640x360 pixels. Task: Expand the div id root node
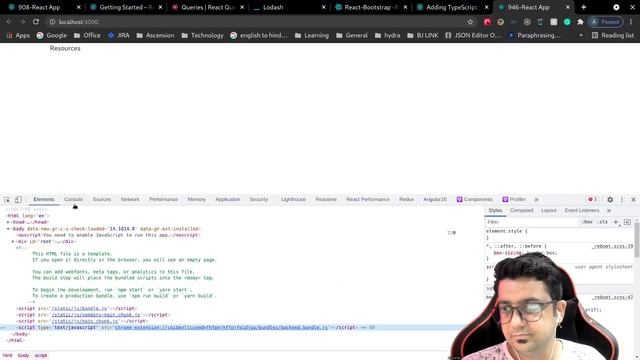[x=13, y=242]
